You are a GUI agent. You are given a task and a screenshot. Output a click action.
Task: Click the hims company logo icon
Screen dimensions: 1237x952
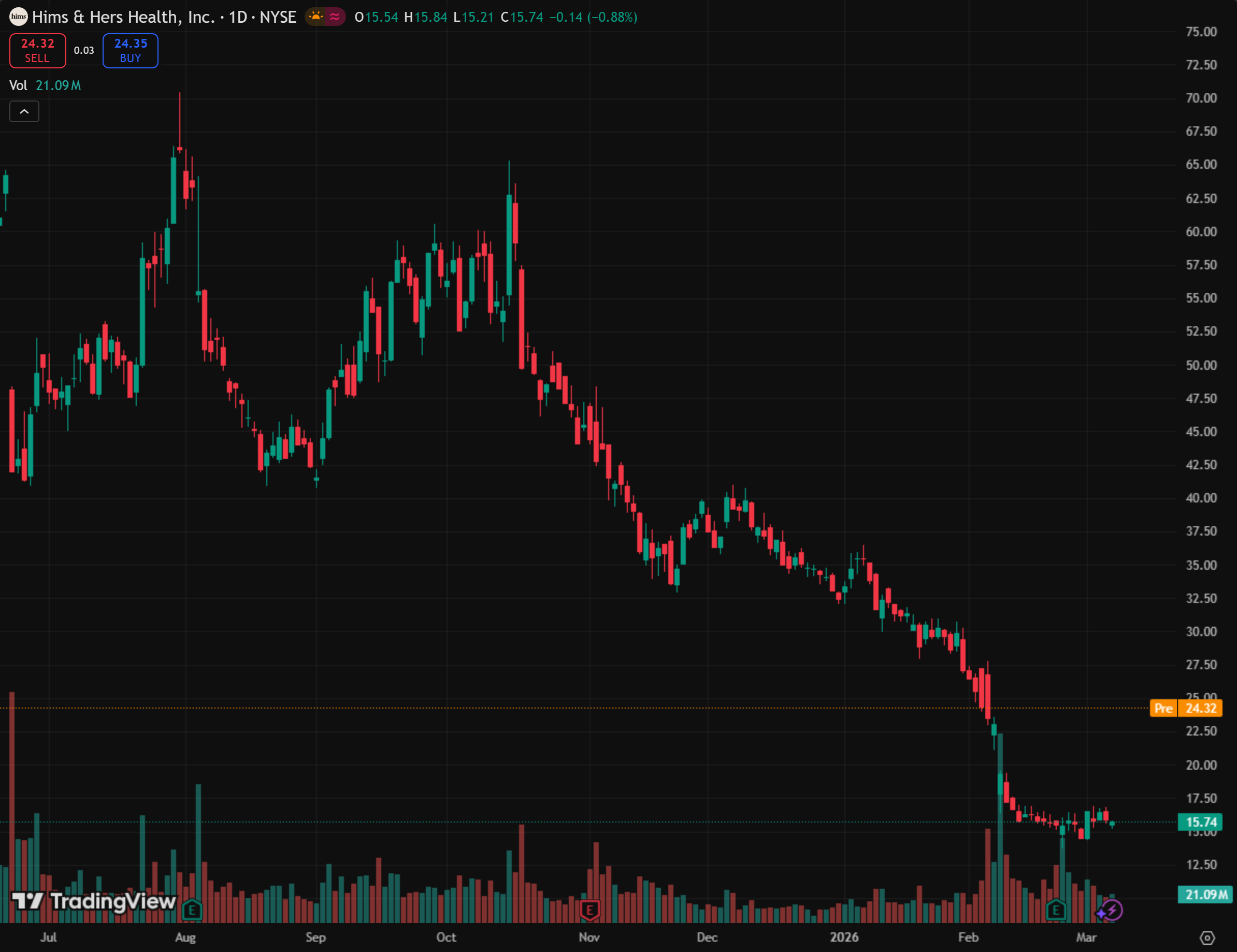tap(18, 17)
